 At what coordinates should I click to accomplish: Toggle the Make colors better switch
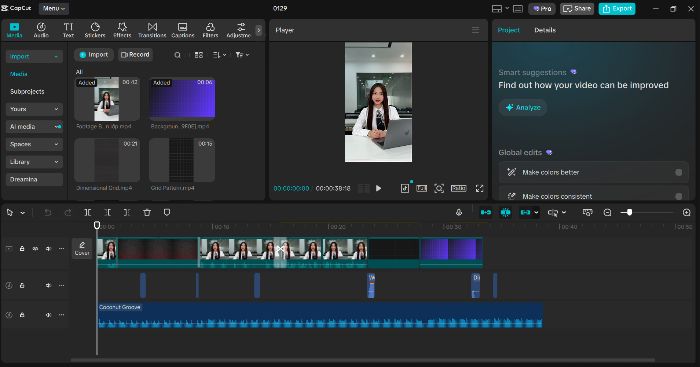(x=679, y=172)
